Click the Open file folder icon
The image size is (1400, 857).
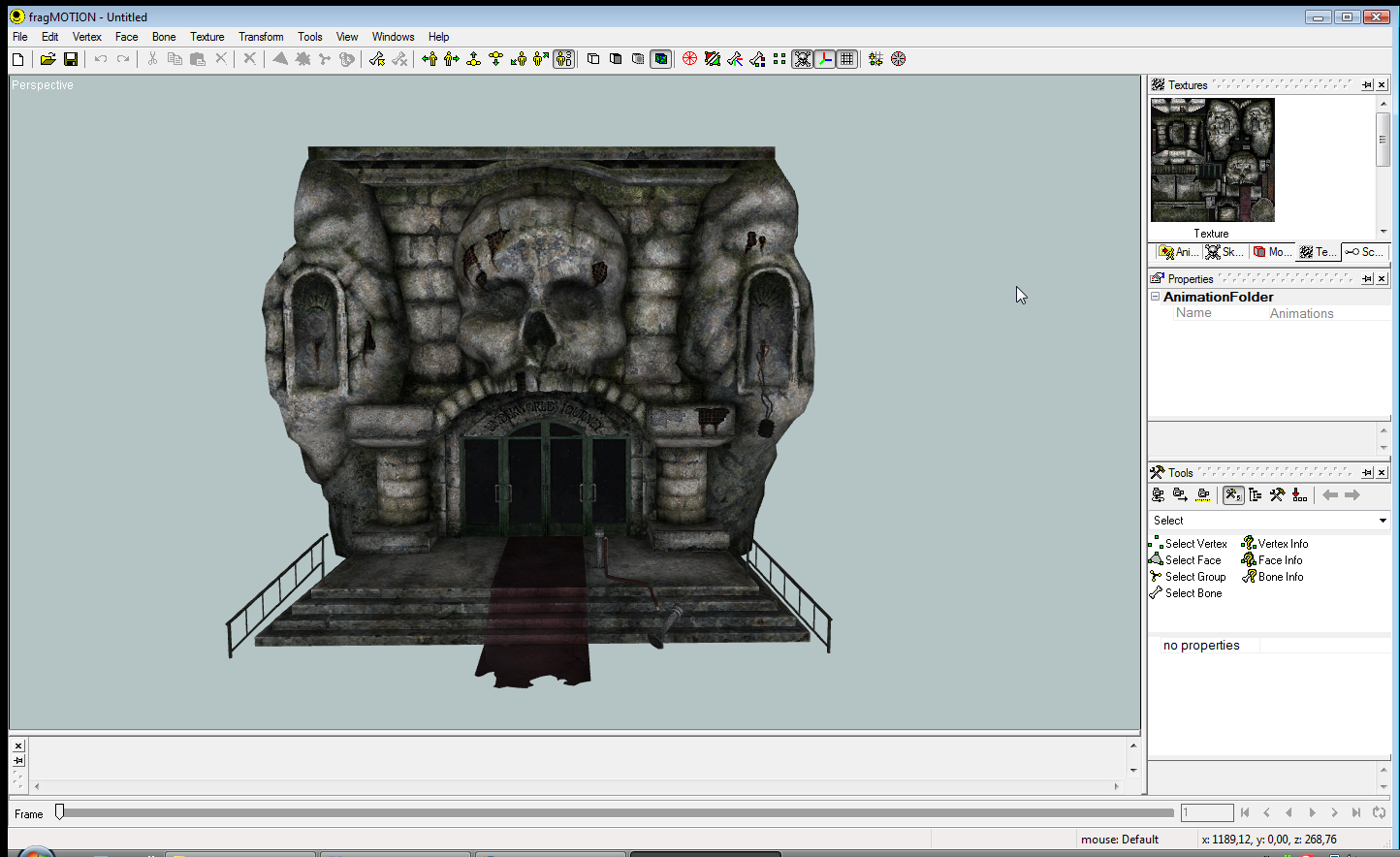tap(48, 59)
